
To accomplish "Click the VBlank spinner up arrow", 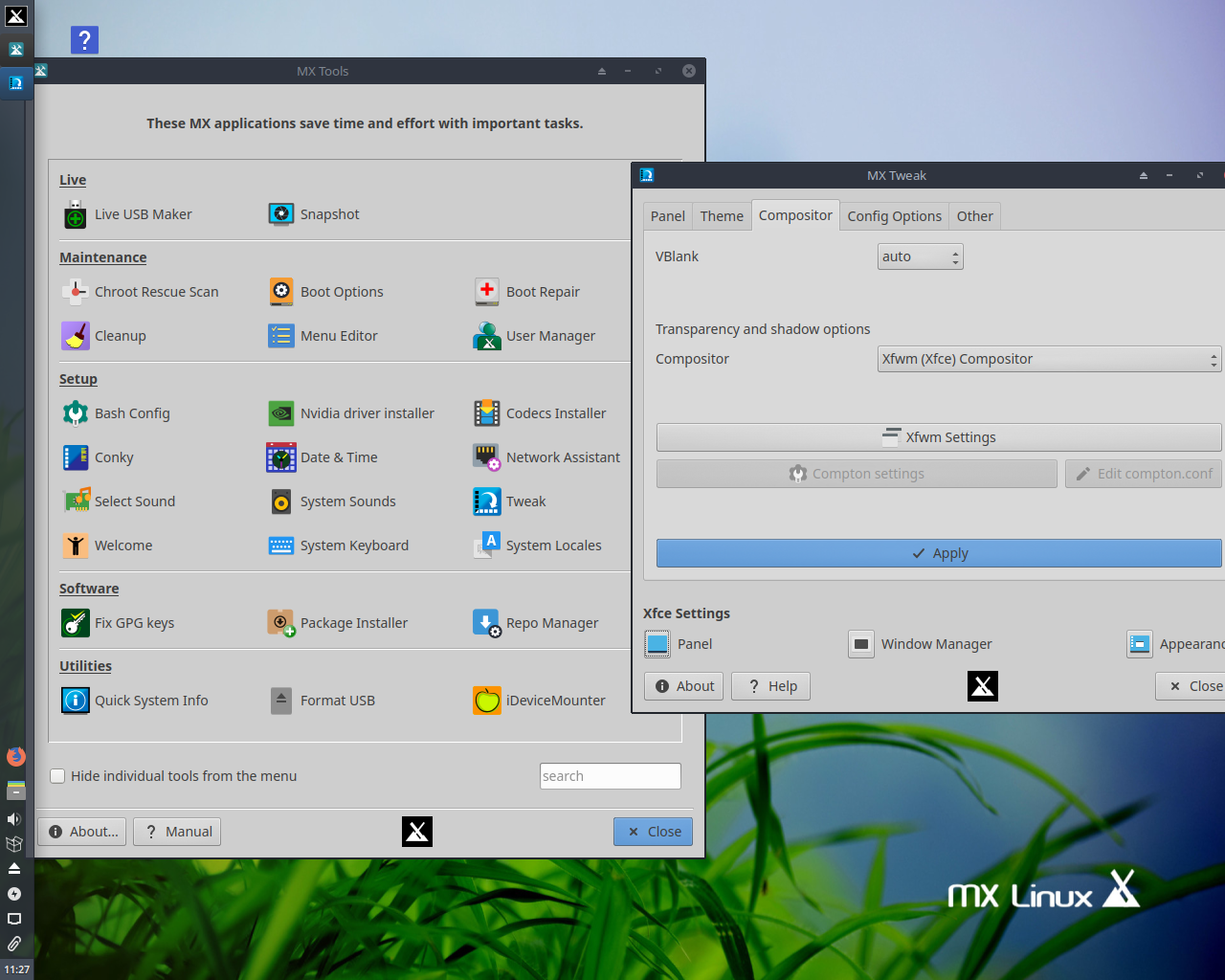I will click(x=955, y=251).
